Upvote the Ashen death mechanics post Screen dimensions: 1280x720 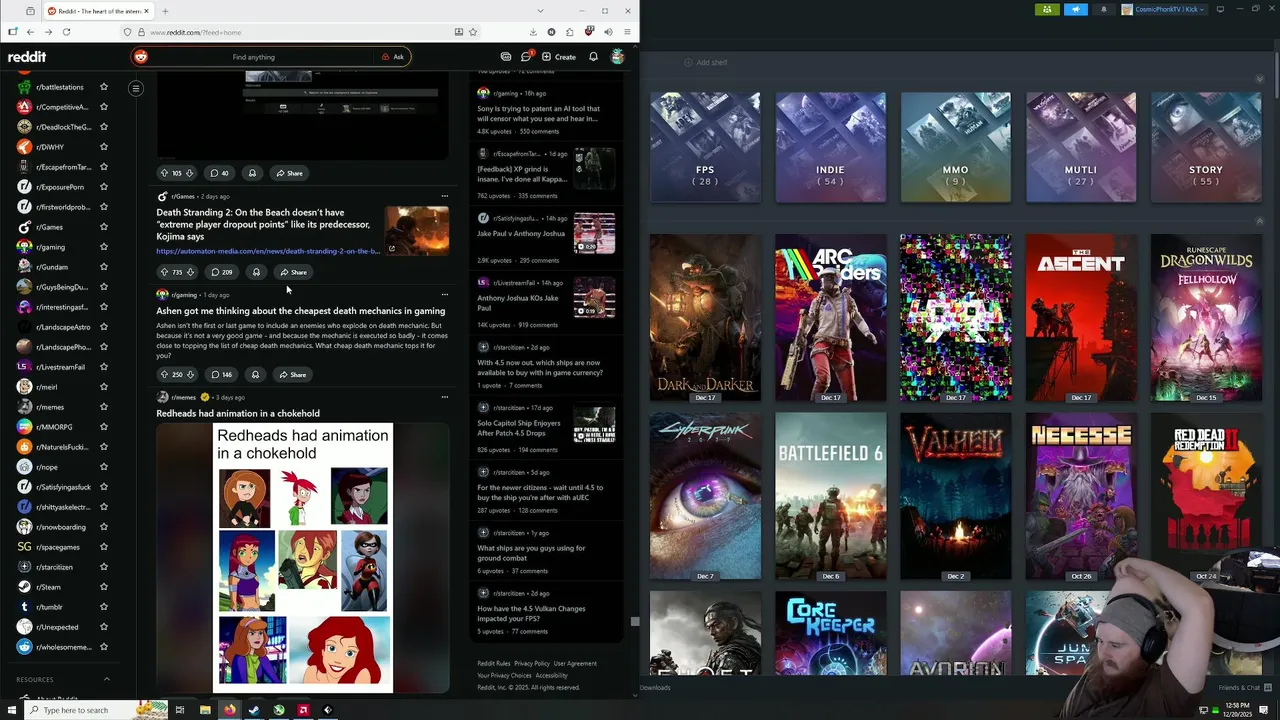tap(164, 374)
